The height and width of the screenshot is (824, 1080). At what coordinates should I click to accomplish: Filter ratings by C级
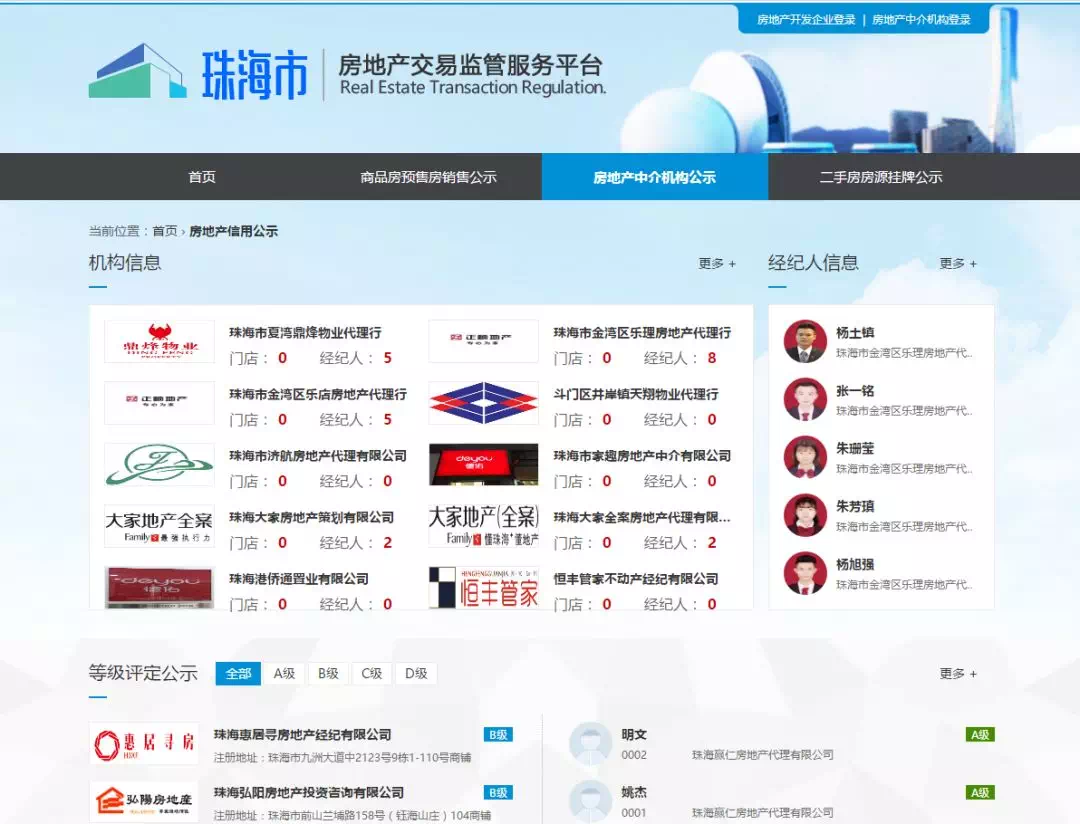tap(372, 673)
